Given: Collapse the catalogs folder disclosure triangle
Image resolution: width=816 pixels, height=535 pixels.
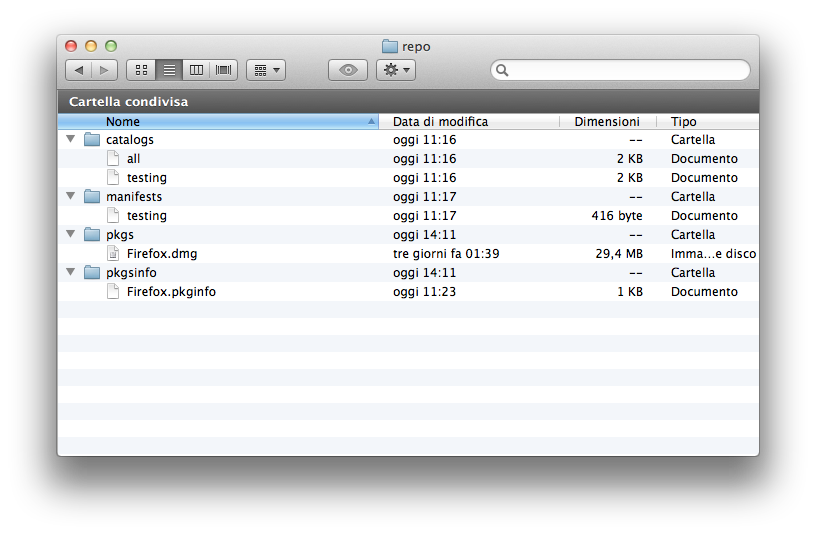Looking at the screenshot, I should point(71,139).
